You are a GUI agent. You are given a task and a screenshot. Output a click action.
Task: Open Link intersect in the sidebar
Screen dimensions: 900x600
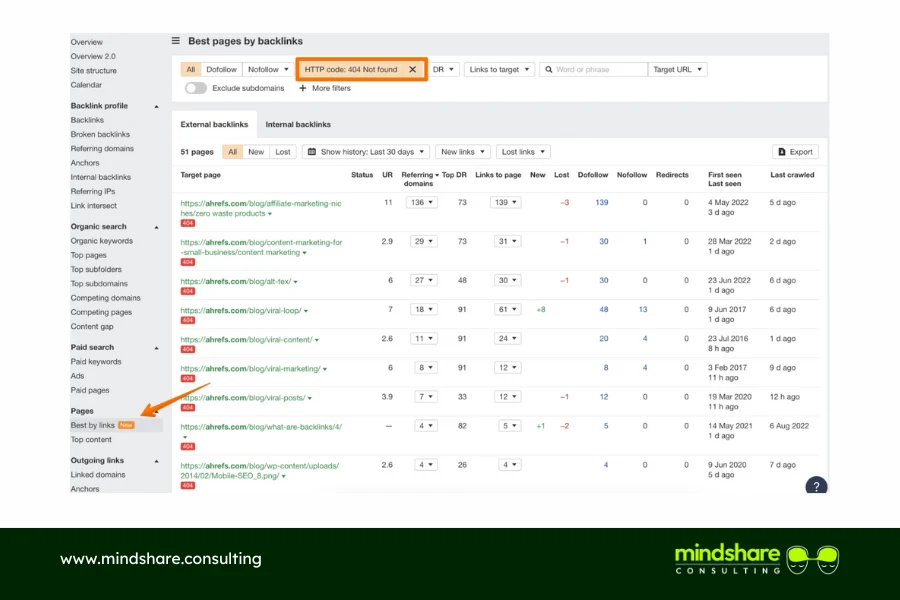coord(94,206)
